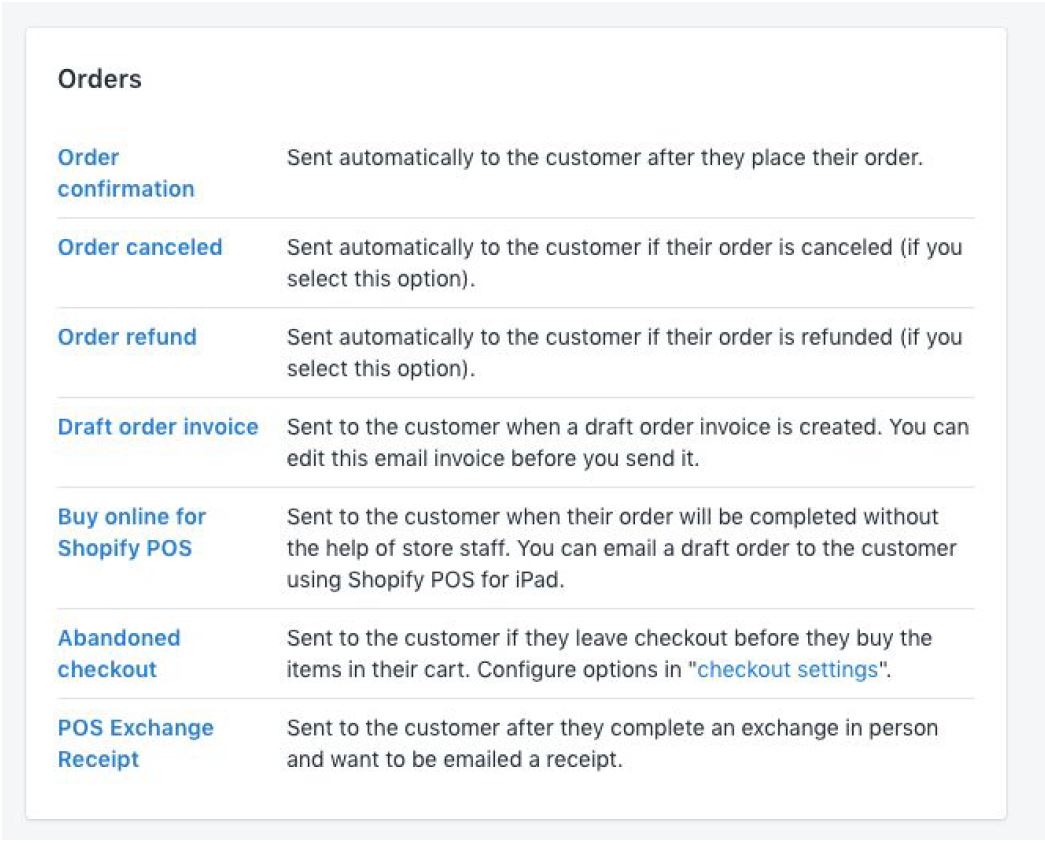Open the Buy online for Shopify POS template
Image resolution: width=1045 pixels, height=843 pixels.
click(130, 532)
